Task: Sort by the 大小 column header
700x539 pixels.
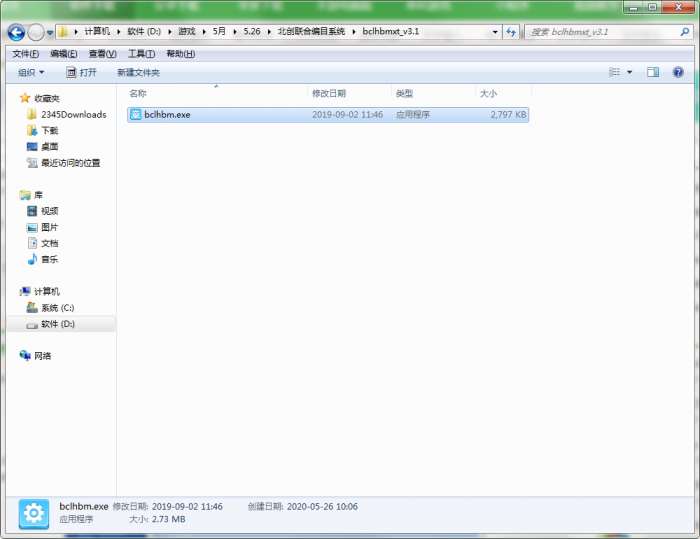Action: [488, 93]
